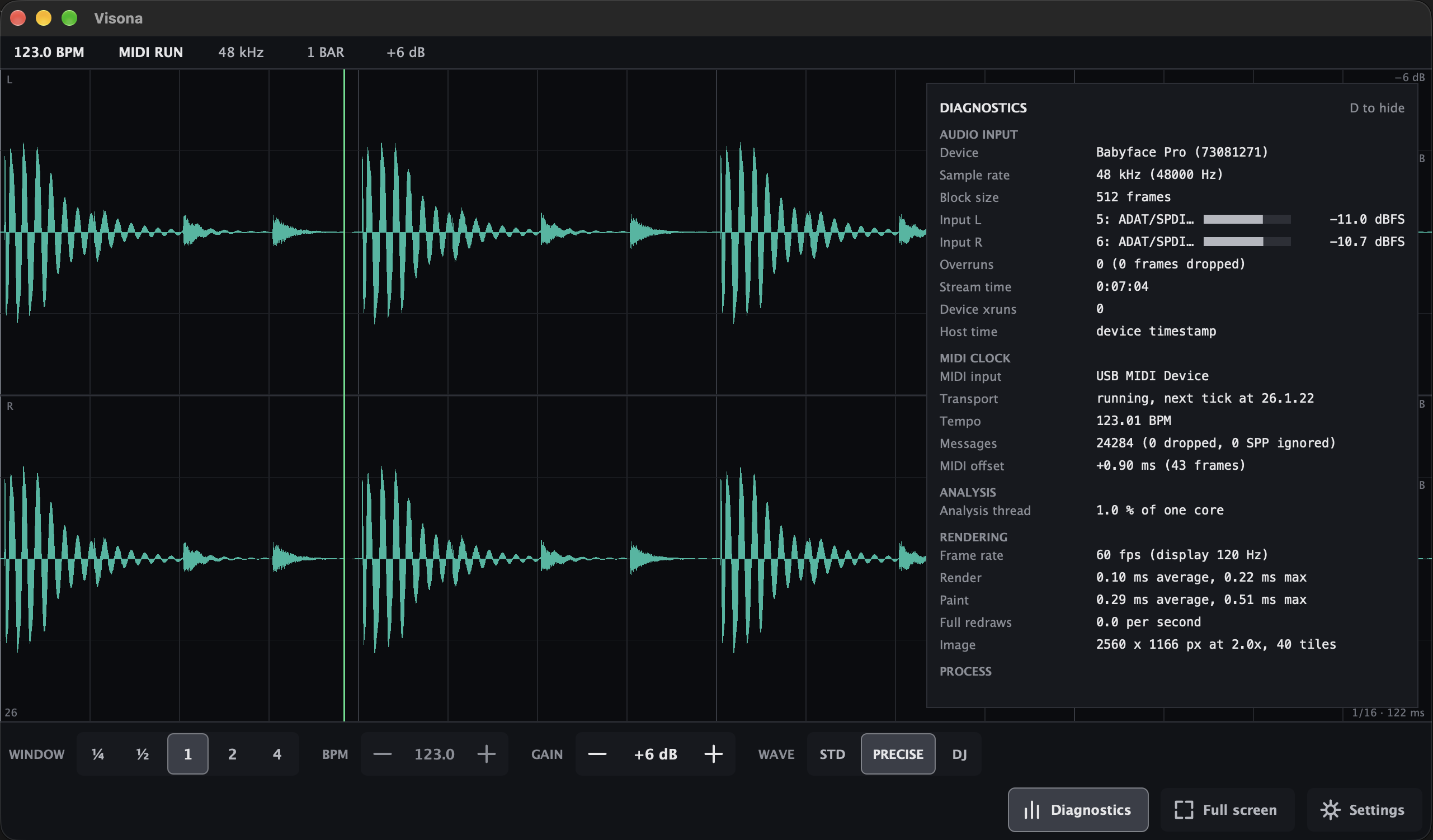The width and height of the screenshot is (1433, 840).
Task: Decrease BPM with the minus button
Action: point(383,754)
